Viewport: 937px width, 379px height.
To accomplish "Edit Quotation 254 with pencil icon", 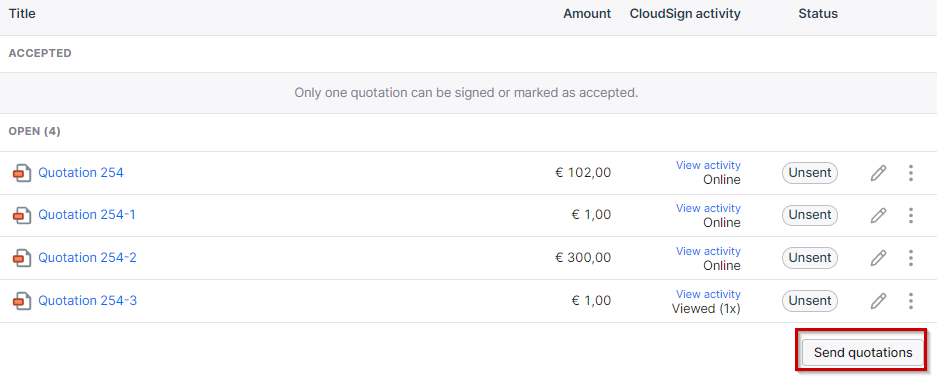I will [878, 173].
